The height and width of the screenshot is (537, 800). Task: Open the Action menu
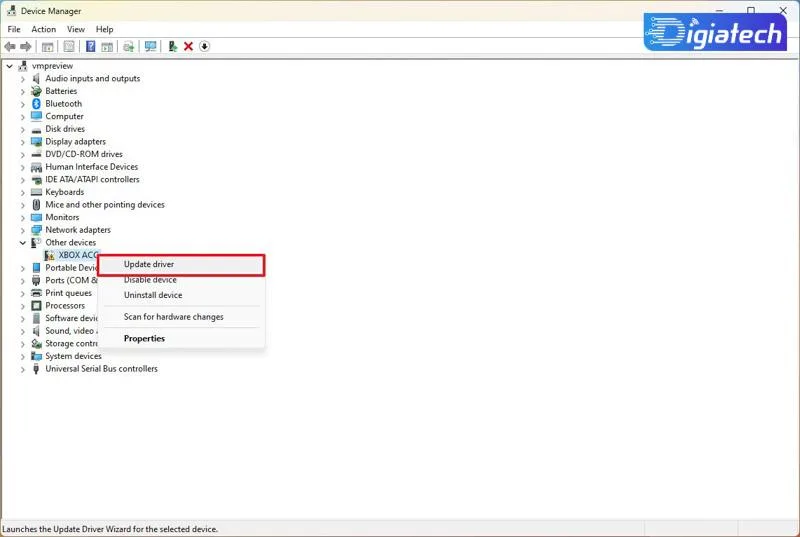43,30
